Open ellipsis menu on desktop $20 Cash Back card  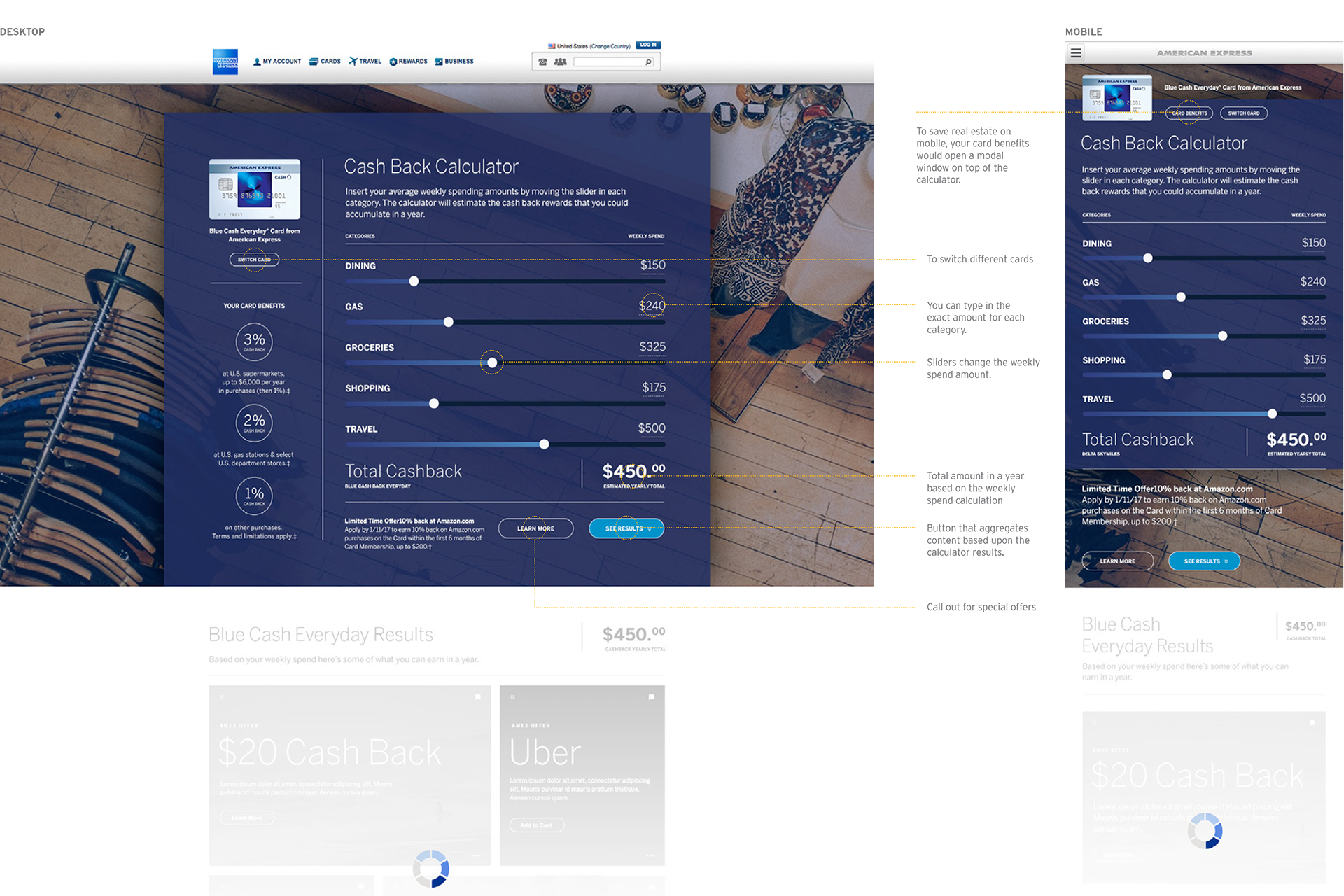(x=477, y=855)
